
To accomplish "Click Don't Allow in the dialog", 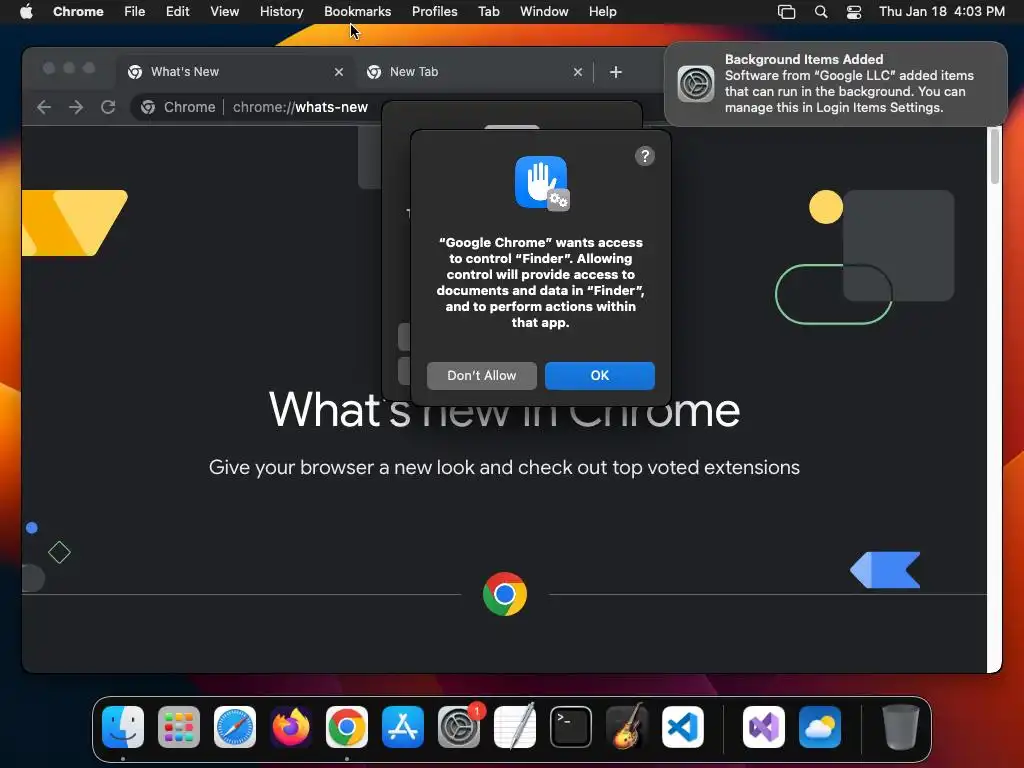I will tap(482, 376).
